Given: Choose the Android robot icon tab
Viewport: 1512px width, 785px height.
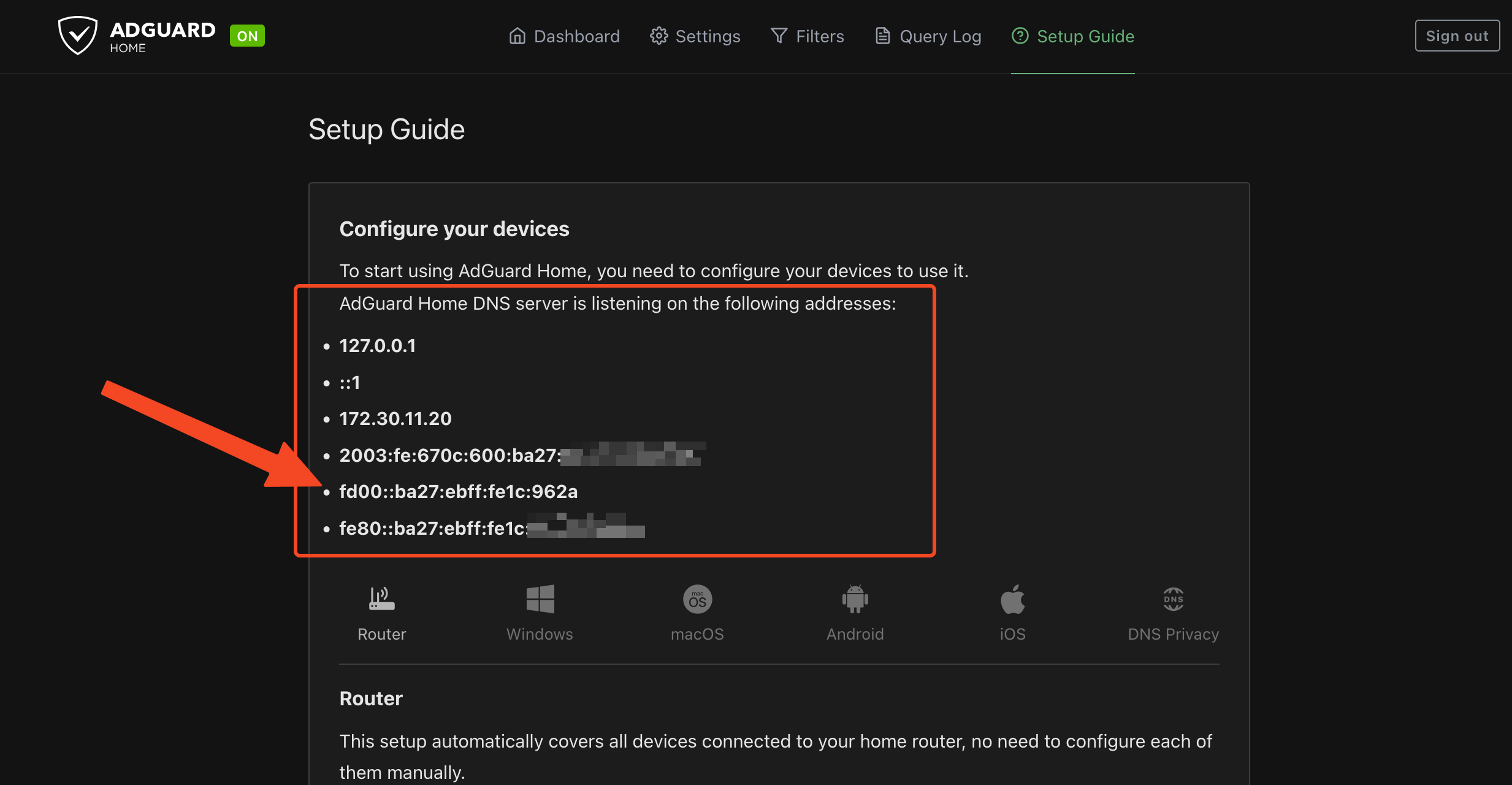Looking at the screenshot, I should click(x=855, y=599).
